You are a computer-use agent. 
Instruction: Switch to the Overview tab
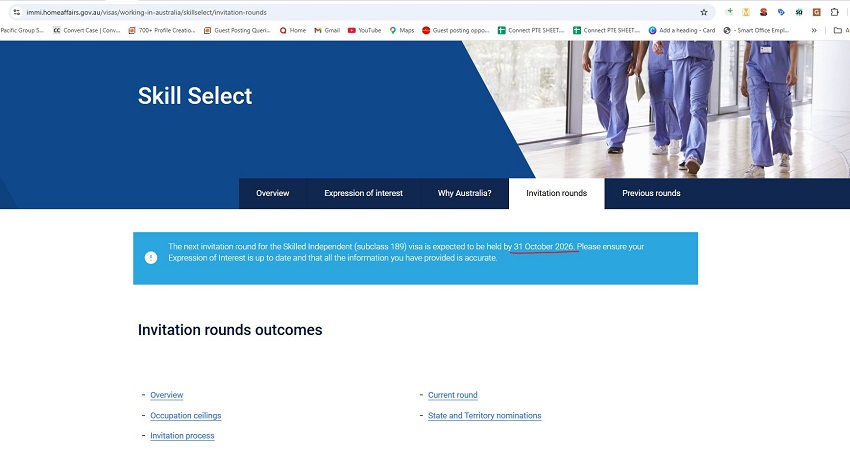point(273,193)
